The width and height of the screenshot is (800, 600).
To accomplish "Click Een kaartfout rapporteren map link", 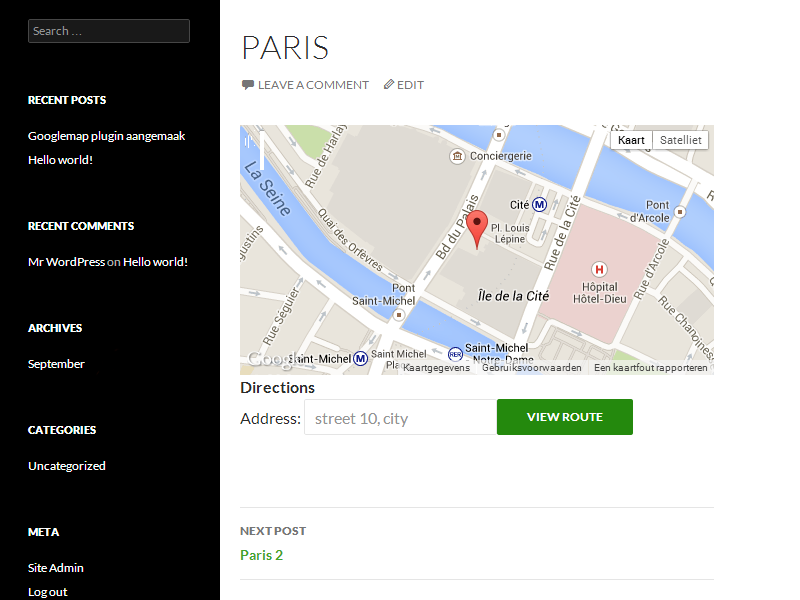I will [651, 368].
